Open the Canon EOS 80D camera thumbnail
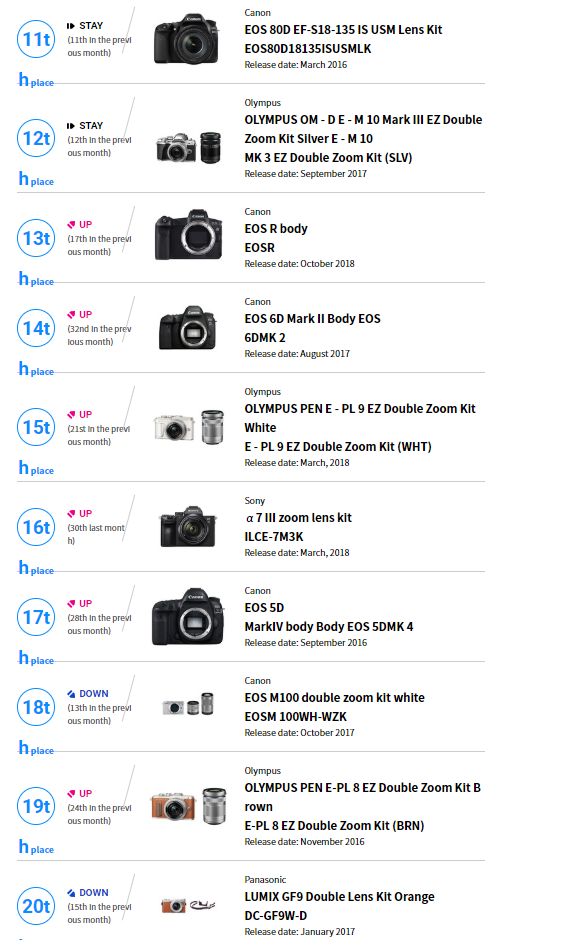The width and height of the screenshot is (579, 940). coord(186,39)
